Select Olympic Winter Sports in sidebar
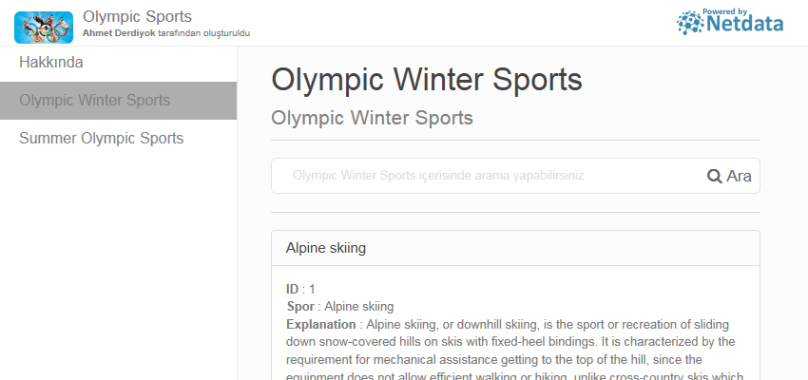Viewport: 808px width, 380px height. point(118,101)
